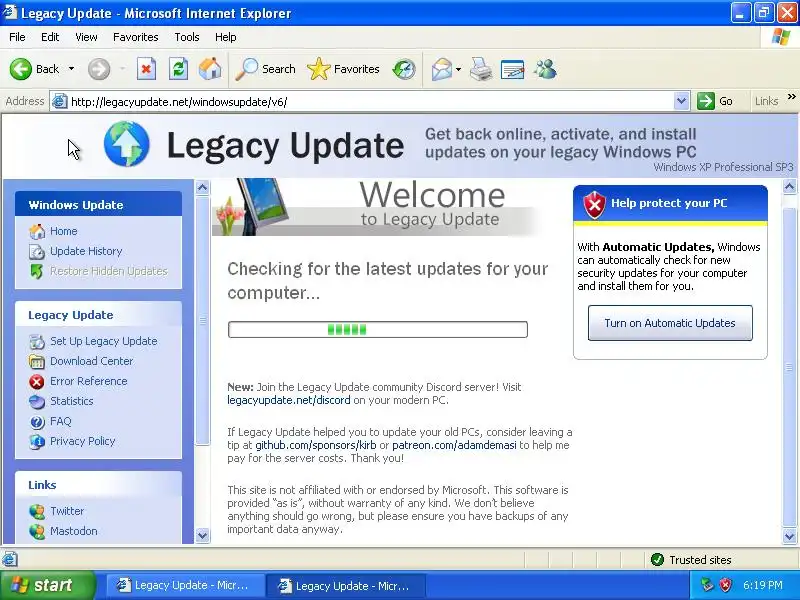Screen dimensions: 800x600
Task: Click the FAQ question mark icon
Action: click(x=37, y=421)
